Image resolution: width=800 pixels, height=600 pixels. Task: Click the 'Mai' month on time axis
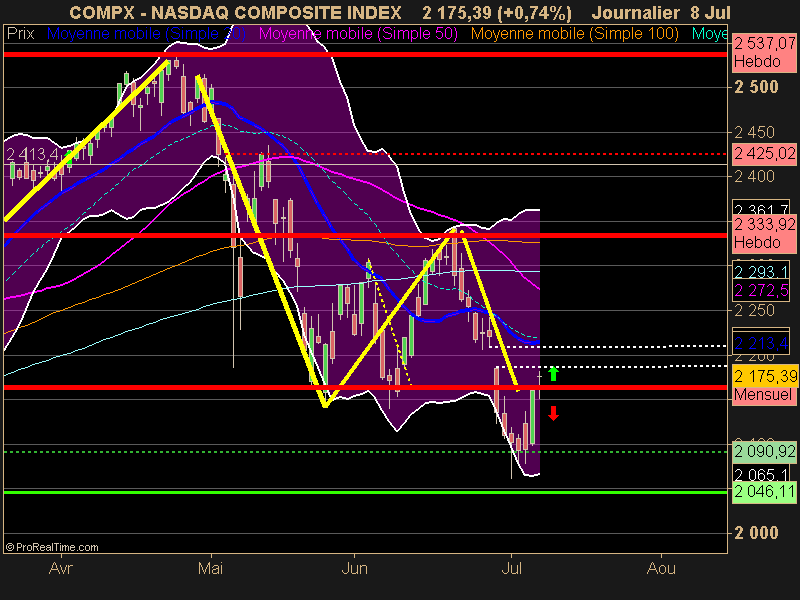coord(211,568)
